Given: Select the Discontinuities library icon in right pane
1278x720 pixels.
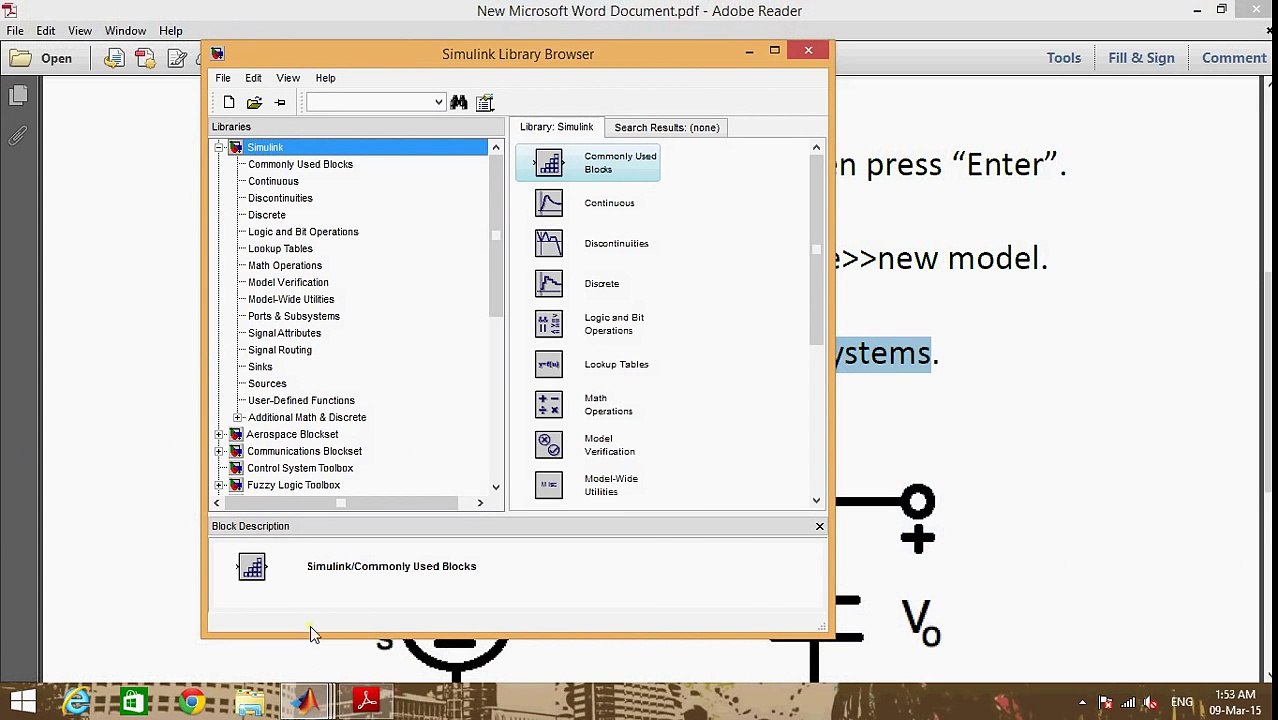Looking at the screenshot, I should click(x=549, y=243).
